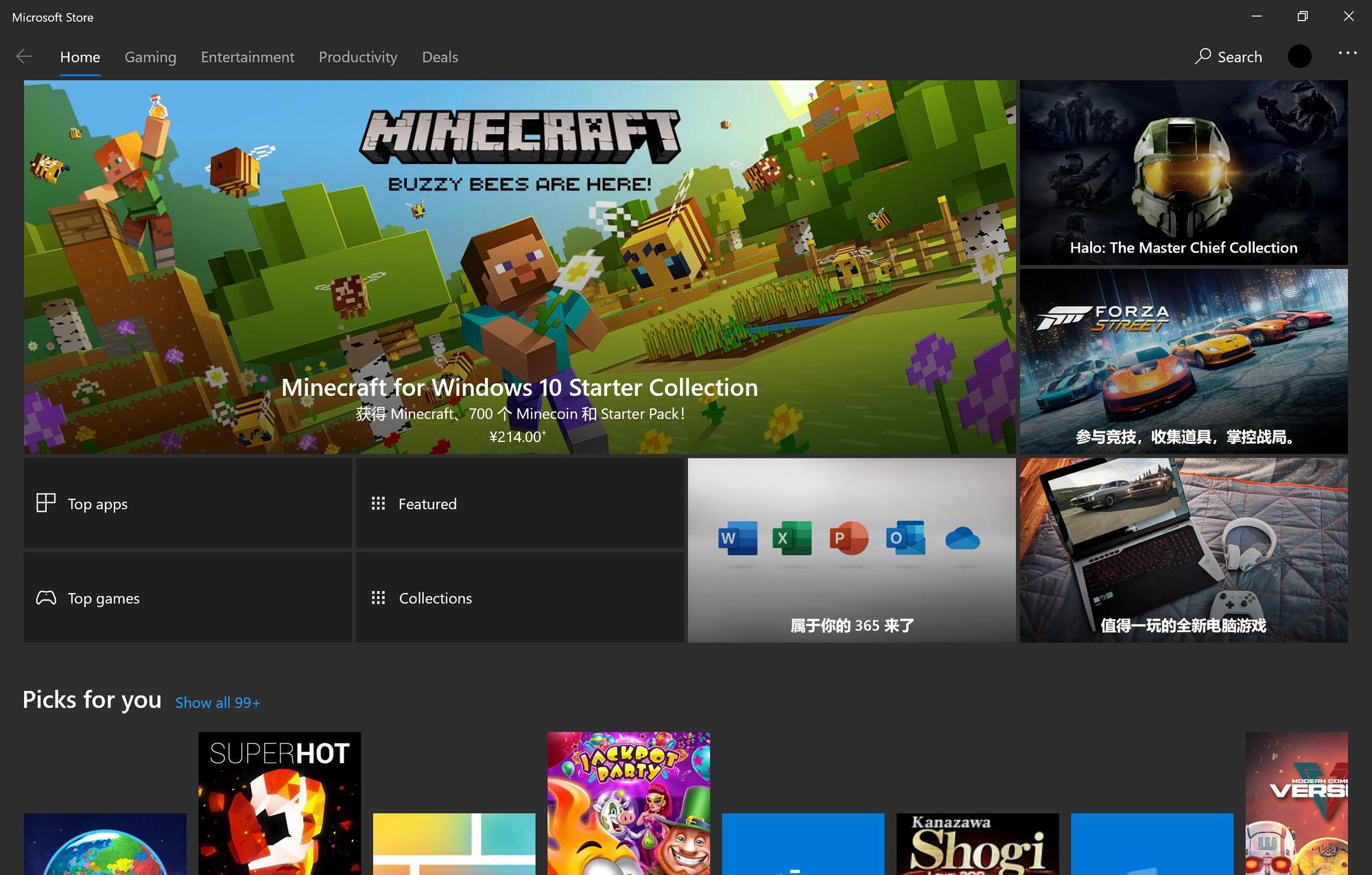
Task: Open the new PC games laptop tile
Action: click(x=1183, y=550)
